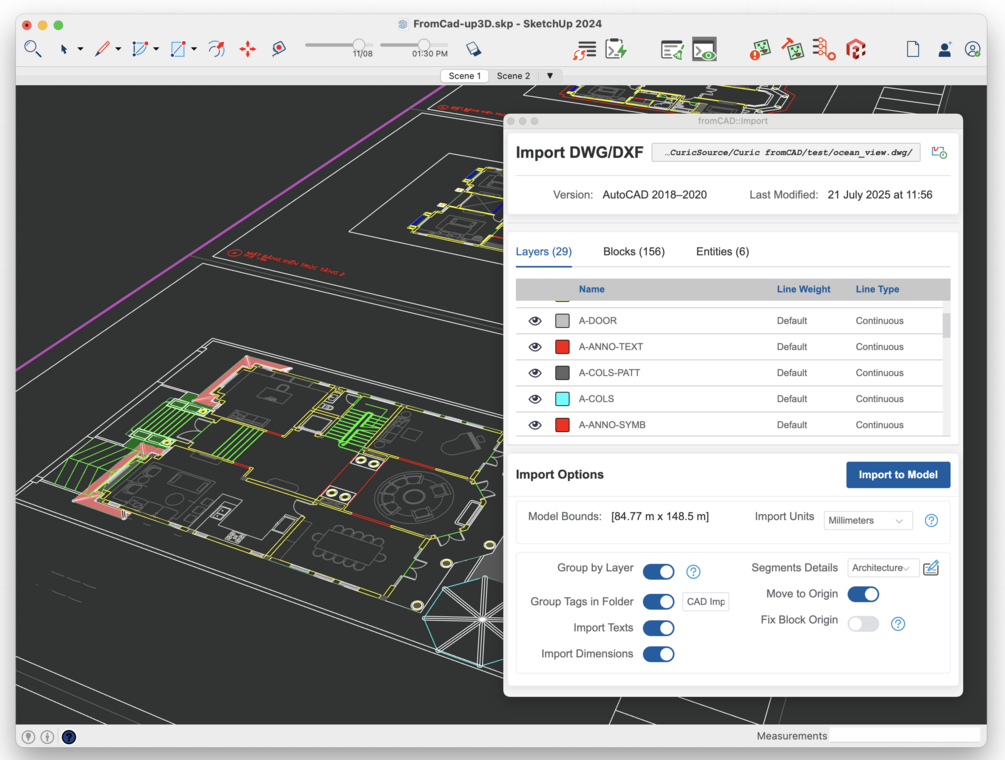Image resolution: width=1005 pixels, height=760 pixels.
Task: Open the red node tree icon
Action: 824,49
